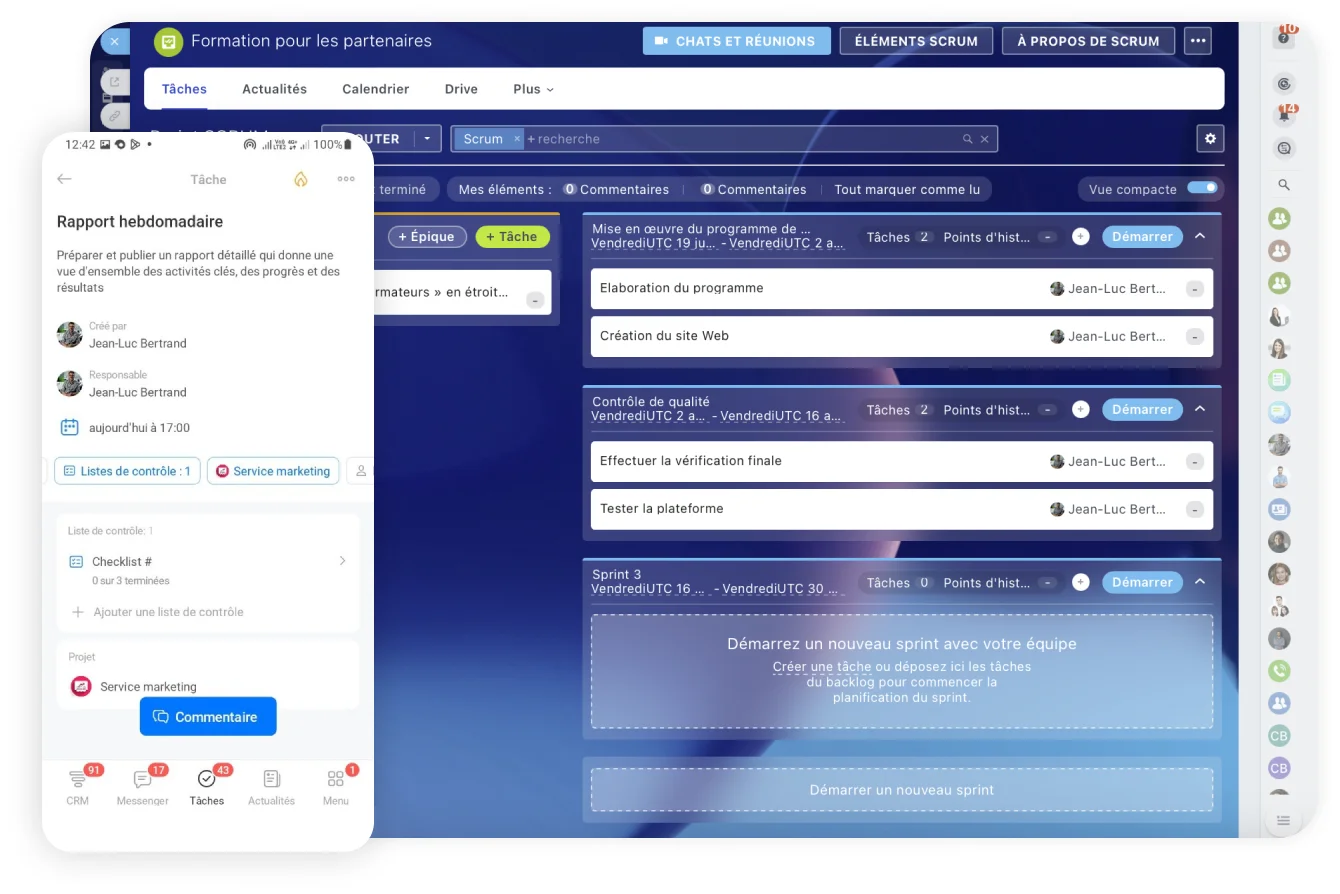
Task: Switch to the Calendrier tab
Action: [x=375, y=89]
